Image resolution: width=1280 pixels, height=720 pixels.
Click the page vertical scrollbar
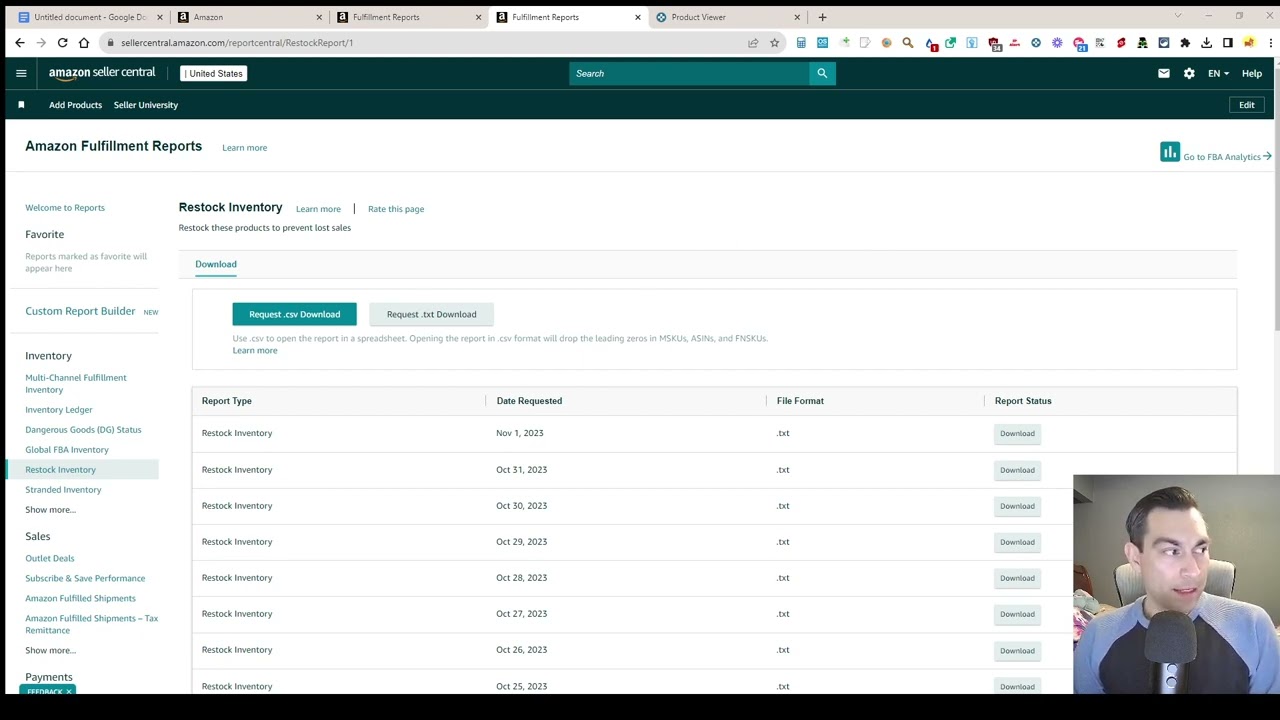coord(1276,200)
